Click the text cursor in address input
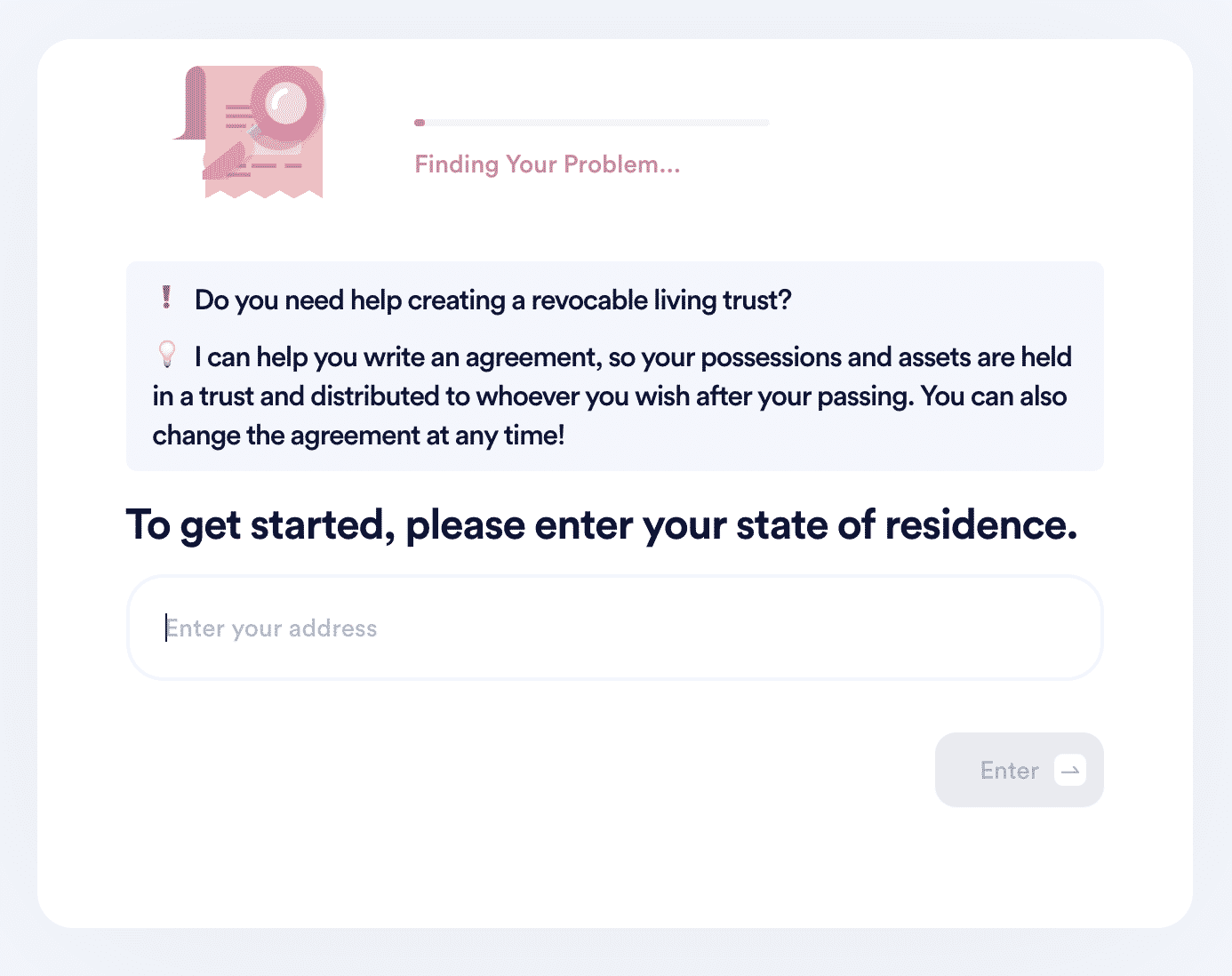This screenshot has width=1232, height=976. [x=166, y=628]
